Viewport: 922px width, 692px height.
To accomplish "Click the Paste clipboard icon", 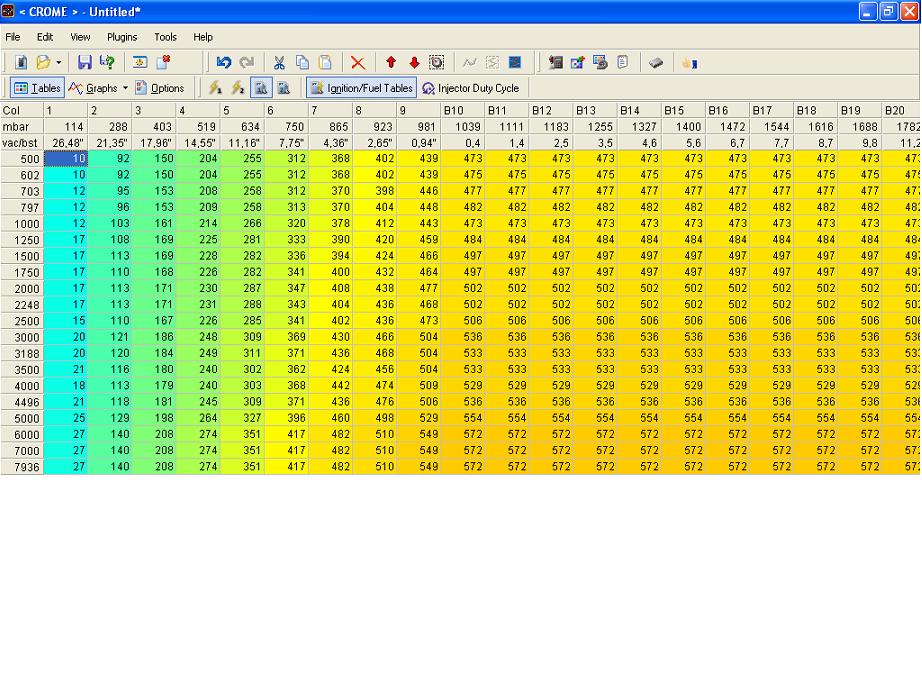I will [325, 62].
